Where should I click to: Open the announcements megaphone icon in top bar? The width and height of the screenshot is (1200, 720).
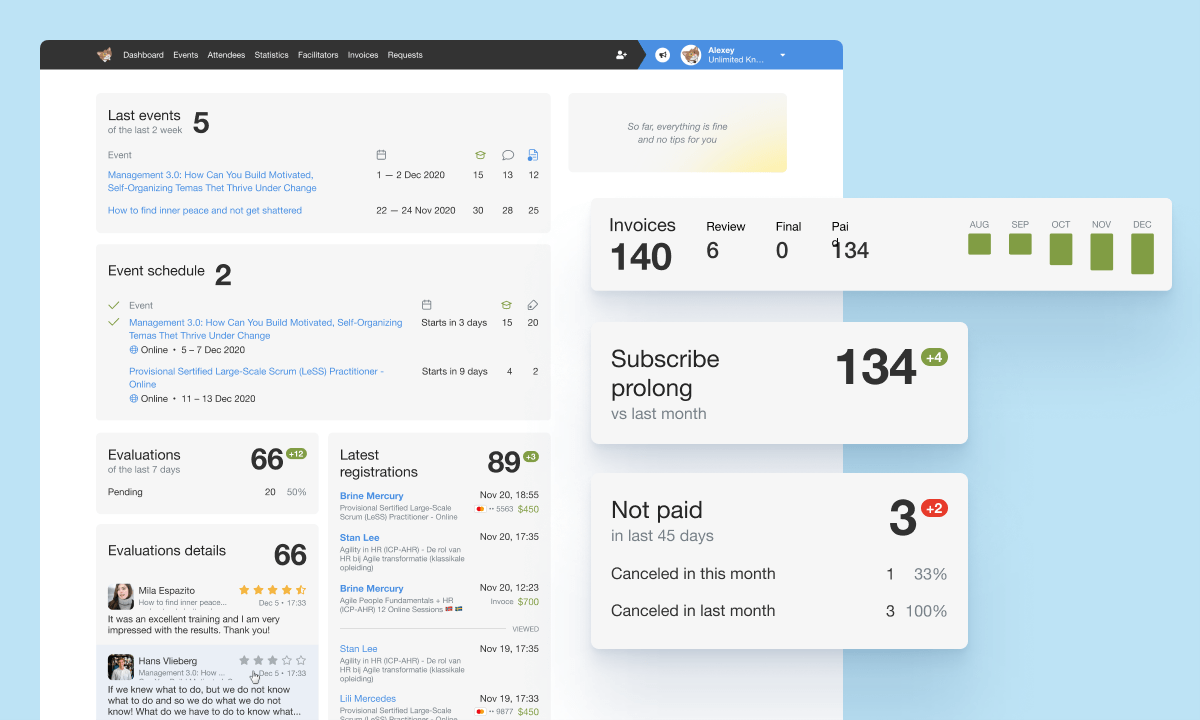coord(661,55)
